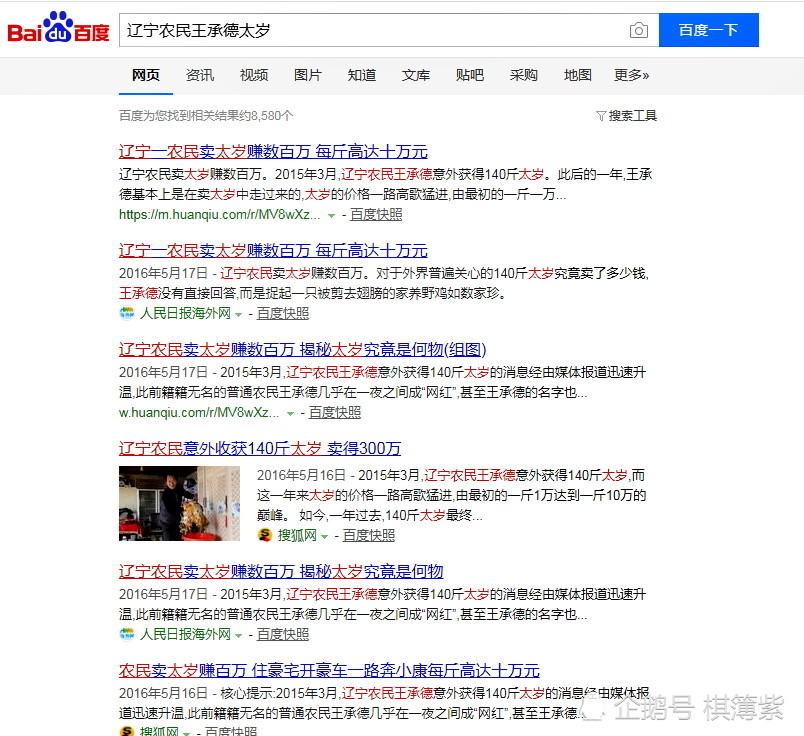Click 人民日报海外网 source in fifth result

pyautogui.click(x=185, y=634)
